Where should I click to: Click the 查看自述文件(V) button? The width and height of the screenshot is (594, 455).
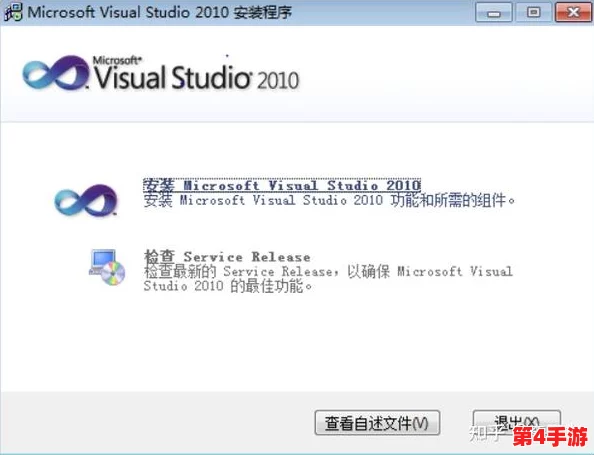pyautogui.click(x=377, y=423)
